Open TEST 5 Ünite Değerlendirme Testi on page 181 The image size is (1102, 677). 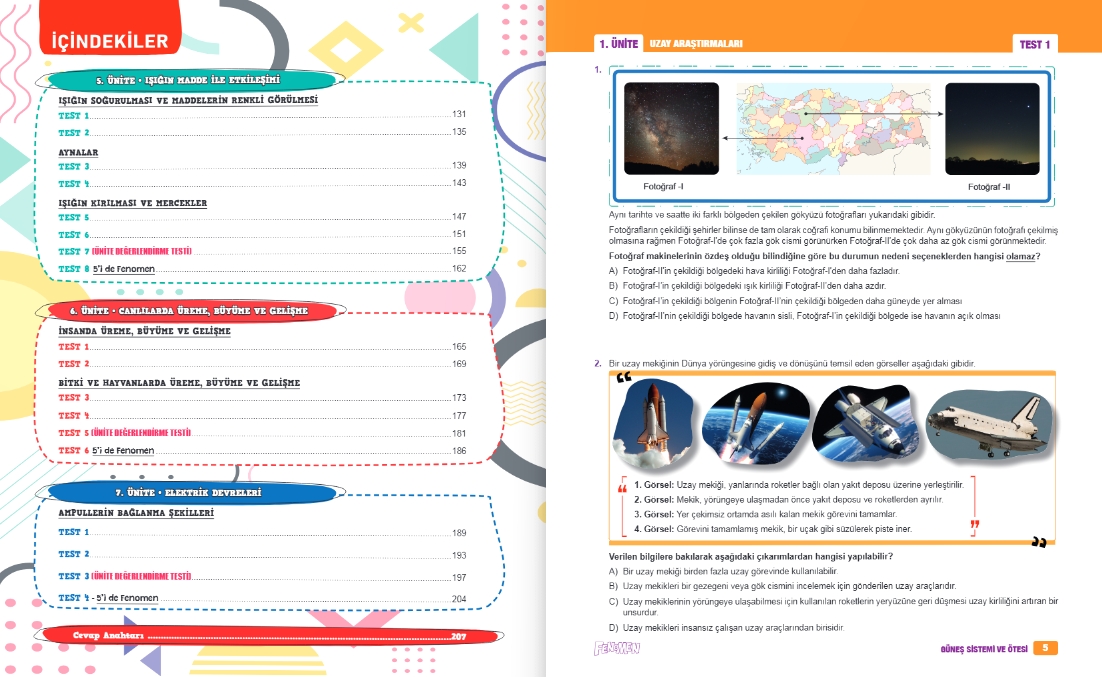point(262,433)
